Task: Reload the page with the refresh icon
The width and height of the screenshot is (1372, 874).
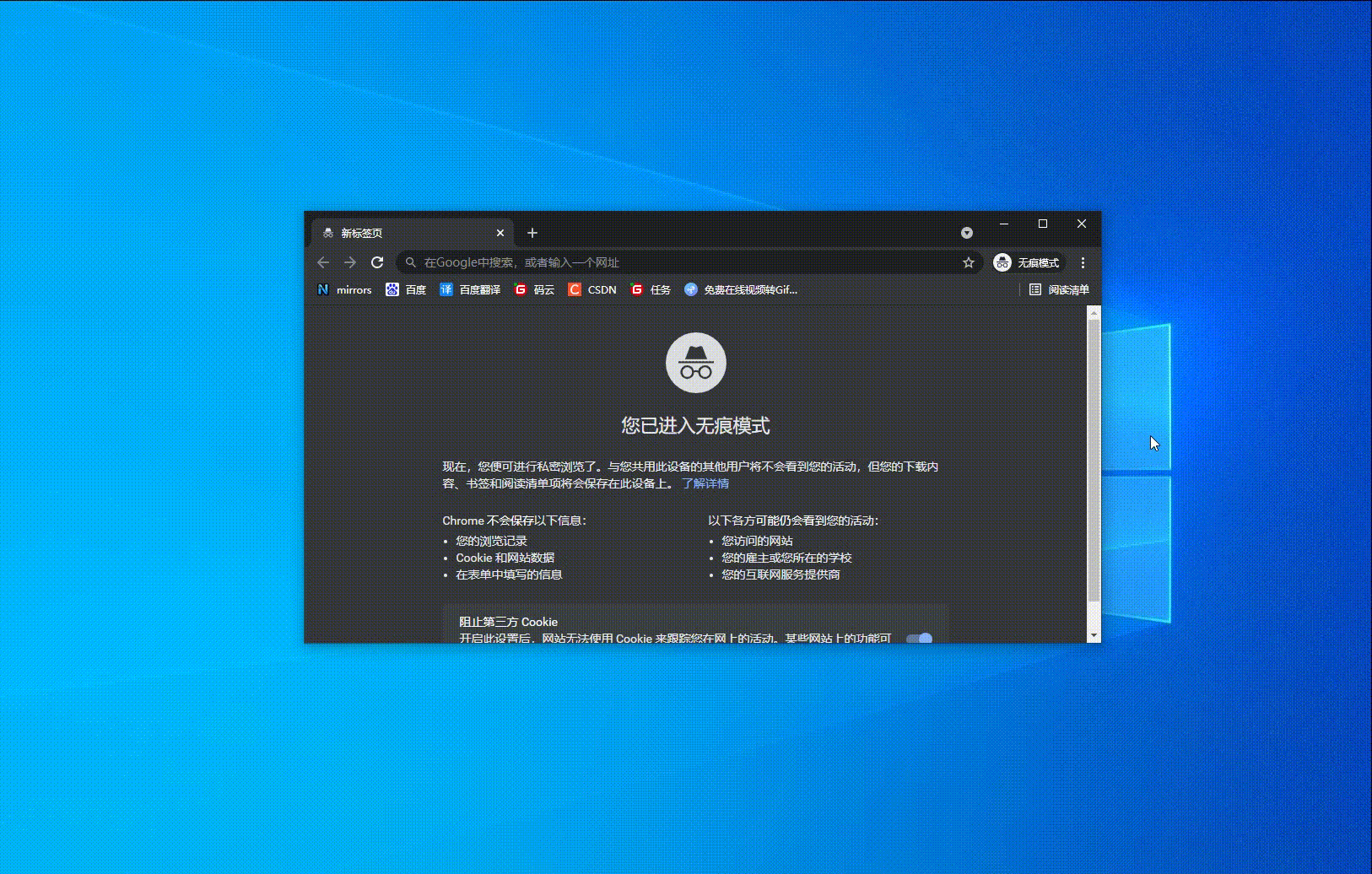Action: point(377,262)
